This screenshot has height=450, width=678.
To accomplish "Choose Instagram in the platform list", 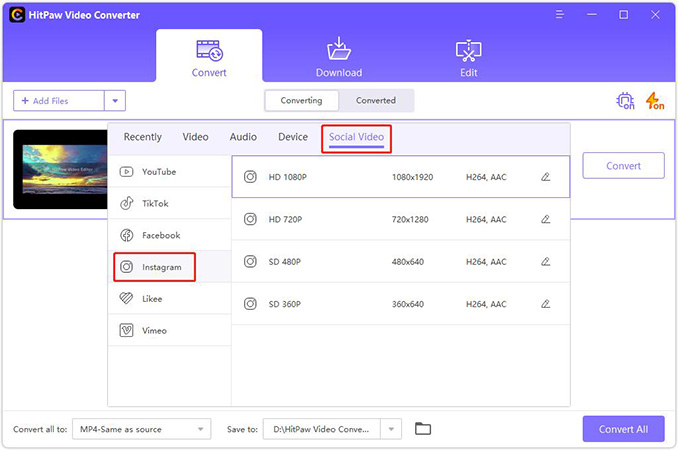I will tap(170, 267).
